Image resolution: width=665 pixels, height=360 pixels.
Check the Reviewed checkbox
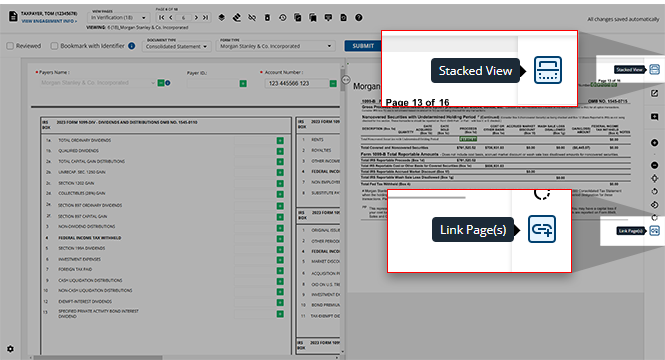pyautogui.click(x=10, y=46)
